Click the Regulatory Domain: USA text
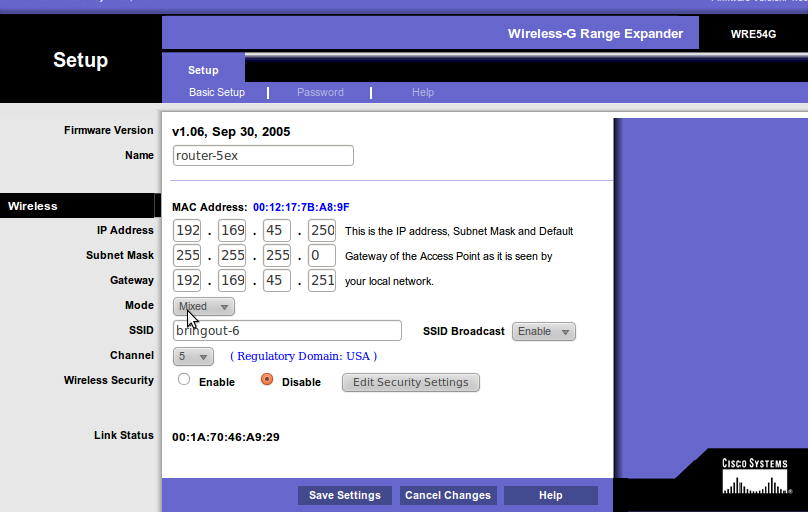Screen dimensions: 810x516 (303, 356)
